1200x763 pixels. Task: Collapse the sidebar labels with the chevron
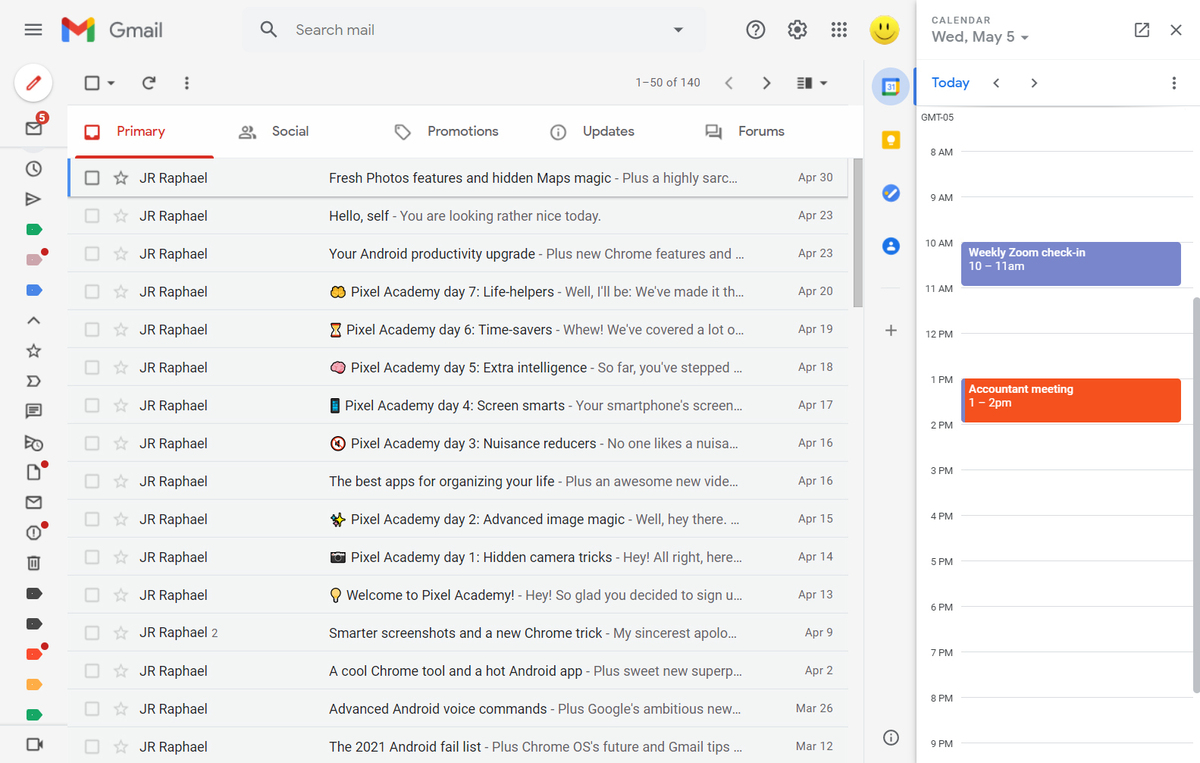click(33, 321)
